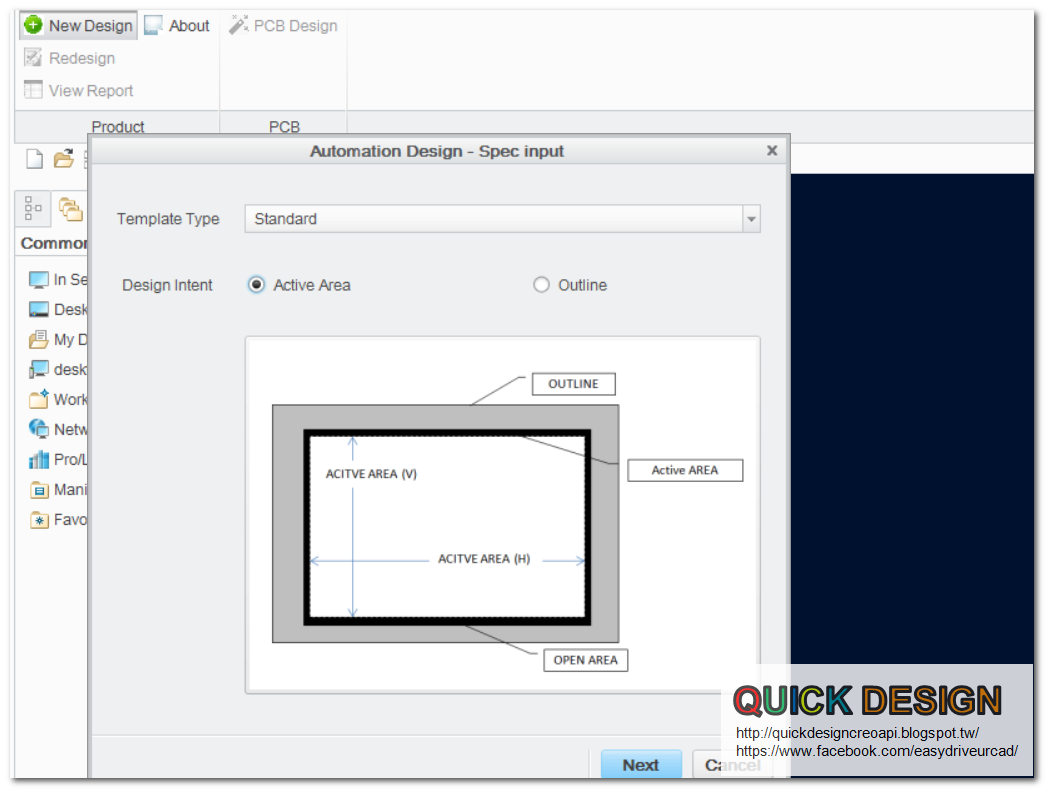Click the About menu item
Screen dimensions: 1045x789
pyautogui.click(x=176, y=25)
